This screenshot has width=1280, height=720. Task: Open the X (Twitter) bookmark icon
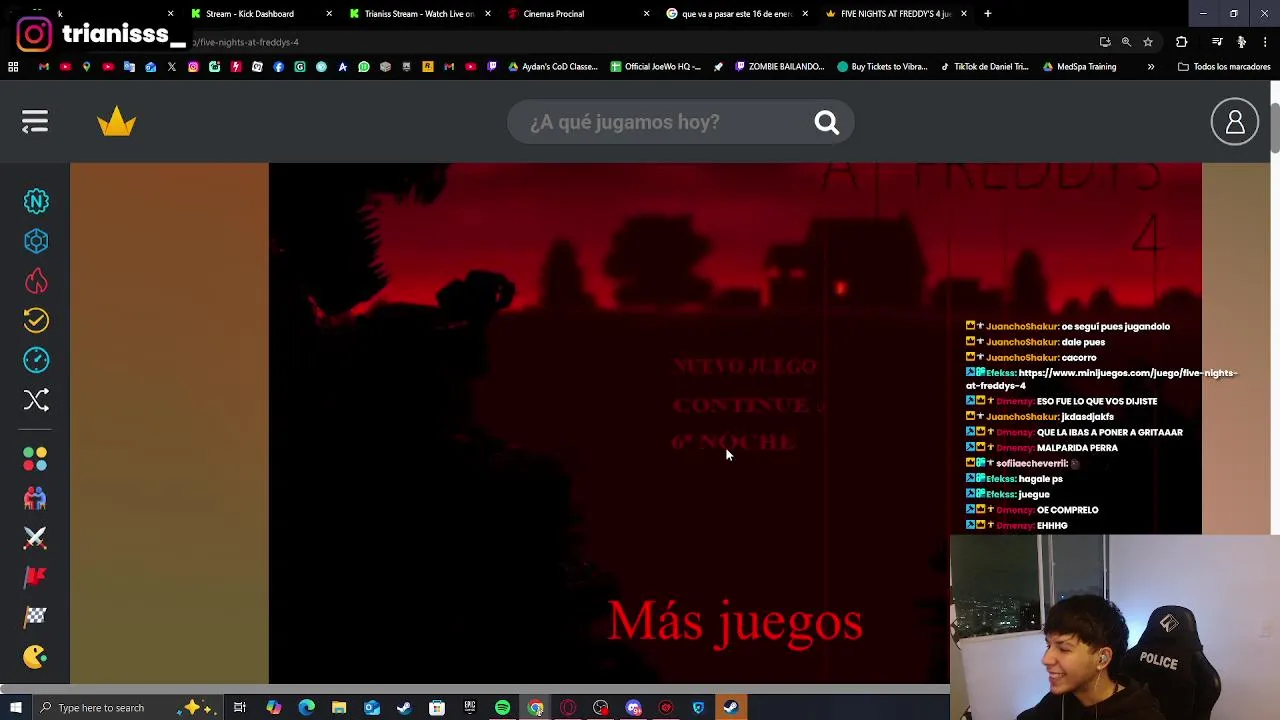tap(171, 67)
